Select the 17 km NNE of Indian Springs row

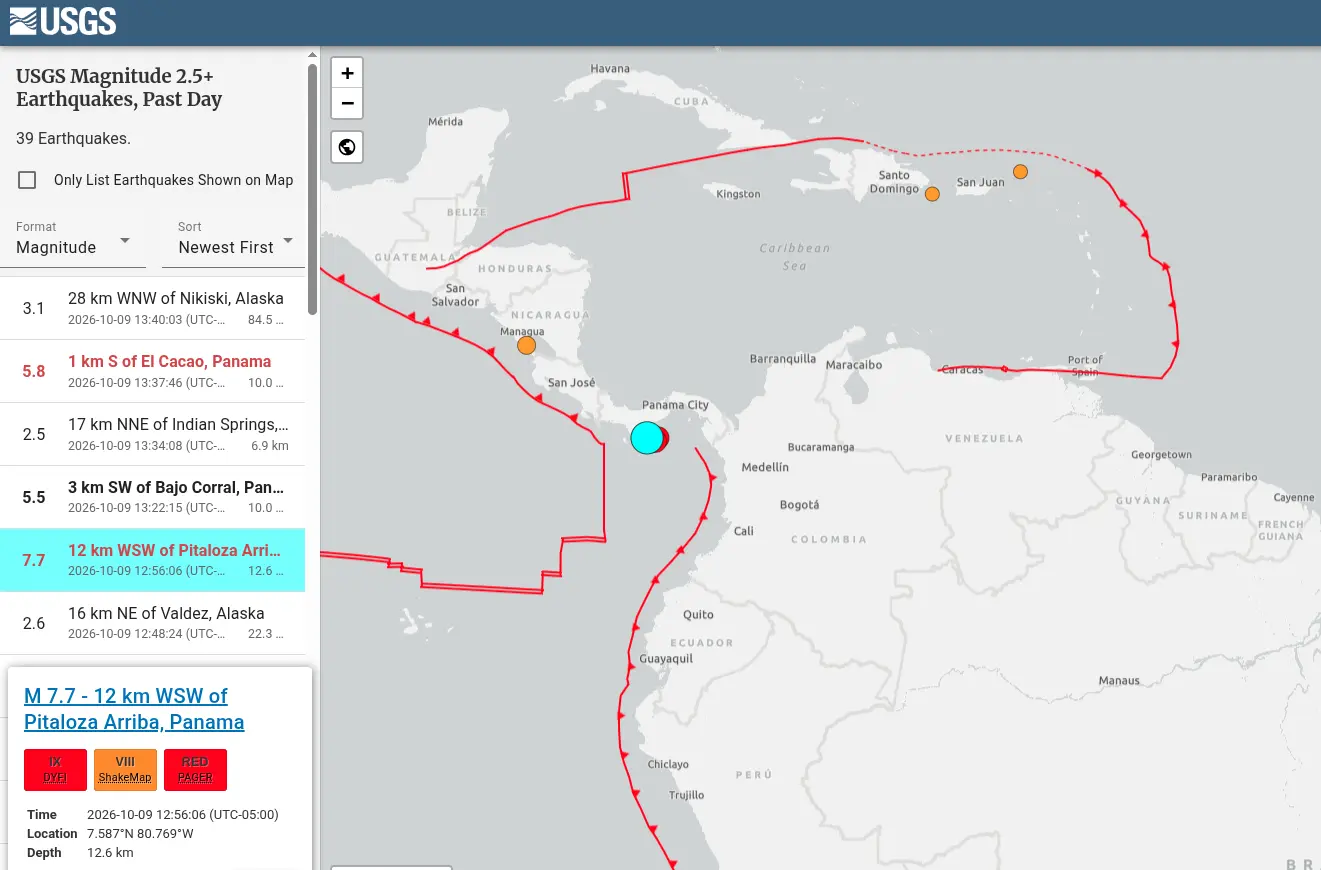pos(152,434)
